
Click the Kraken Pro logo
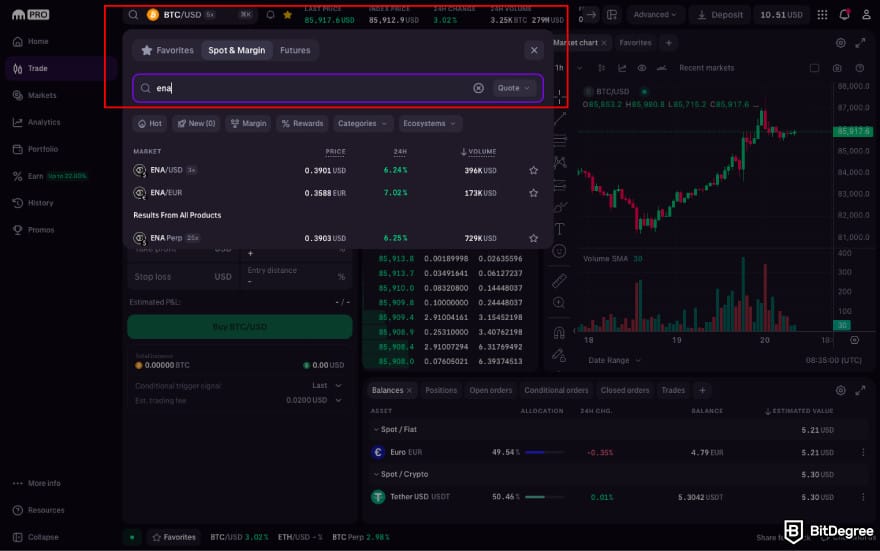[30, 15]
